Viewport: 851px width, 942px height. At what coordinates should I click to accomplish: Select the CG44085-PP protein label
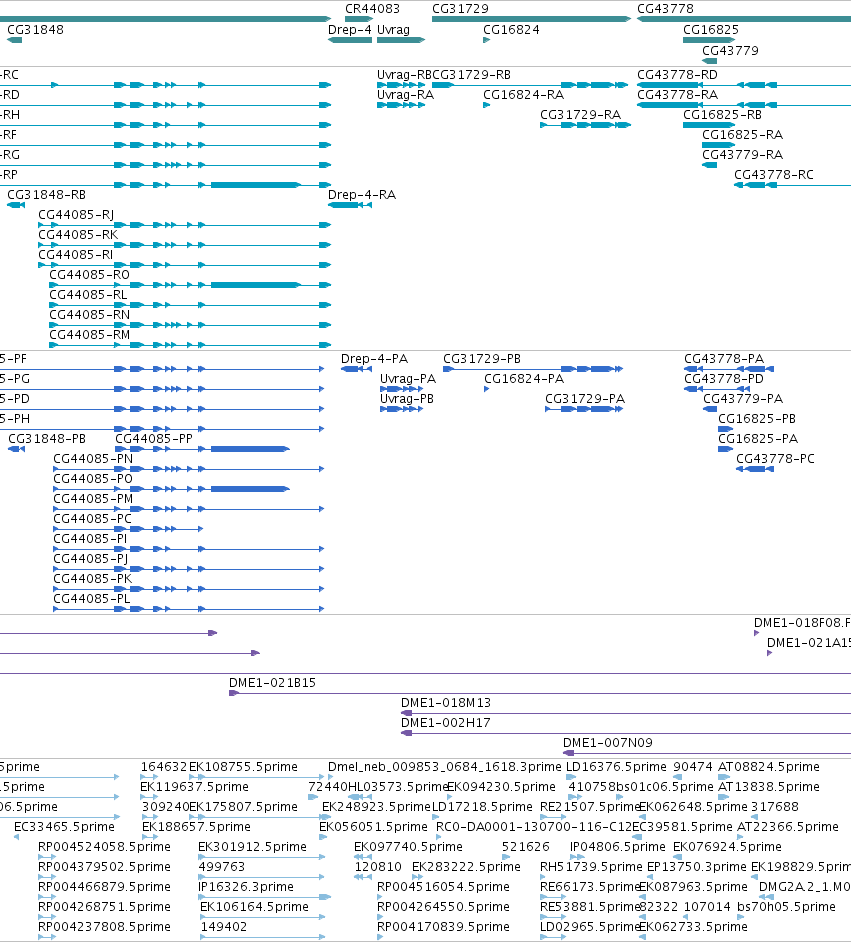pos(154,439)
